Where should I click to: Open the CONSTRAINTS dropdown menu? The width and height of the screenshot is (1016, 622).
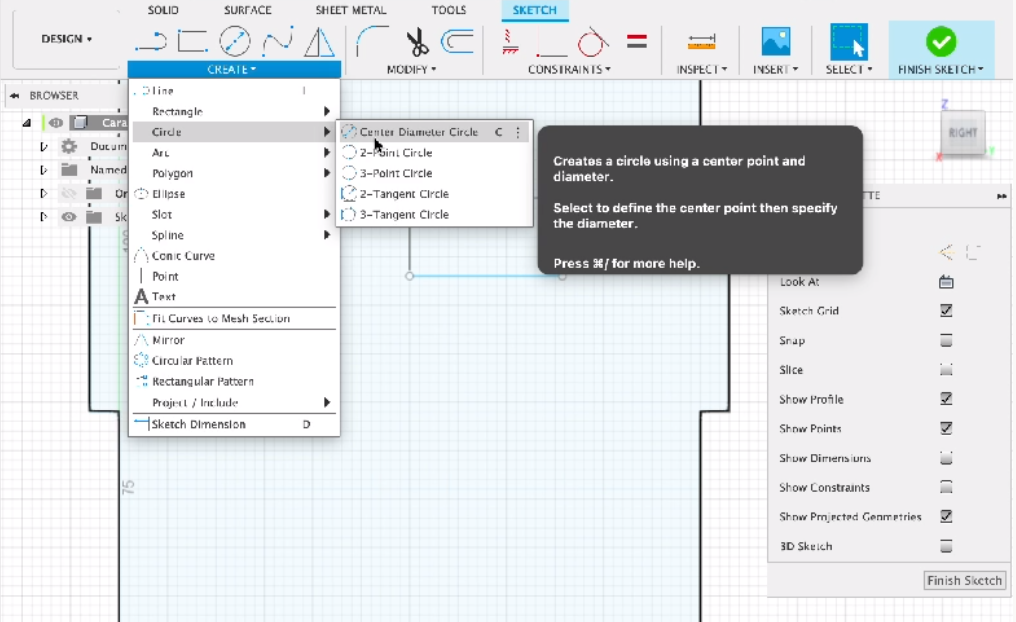(x=569, y=69)
